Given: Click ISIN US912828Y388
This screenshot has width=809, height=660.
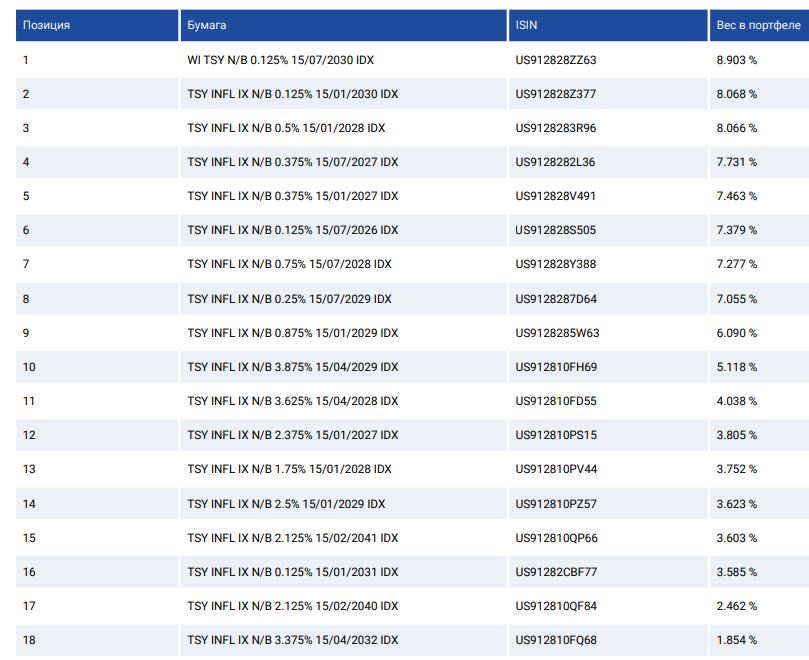Looking at the screenshot, I should coord(555,264).
